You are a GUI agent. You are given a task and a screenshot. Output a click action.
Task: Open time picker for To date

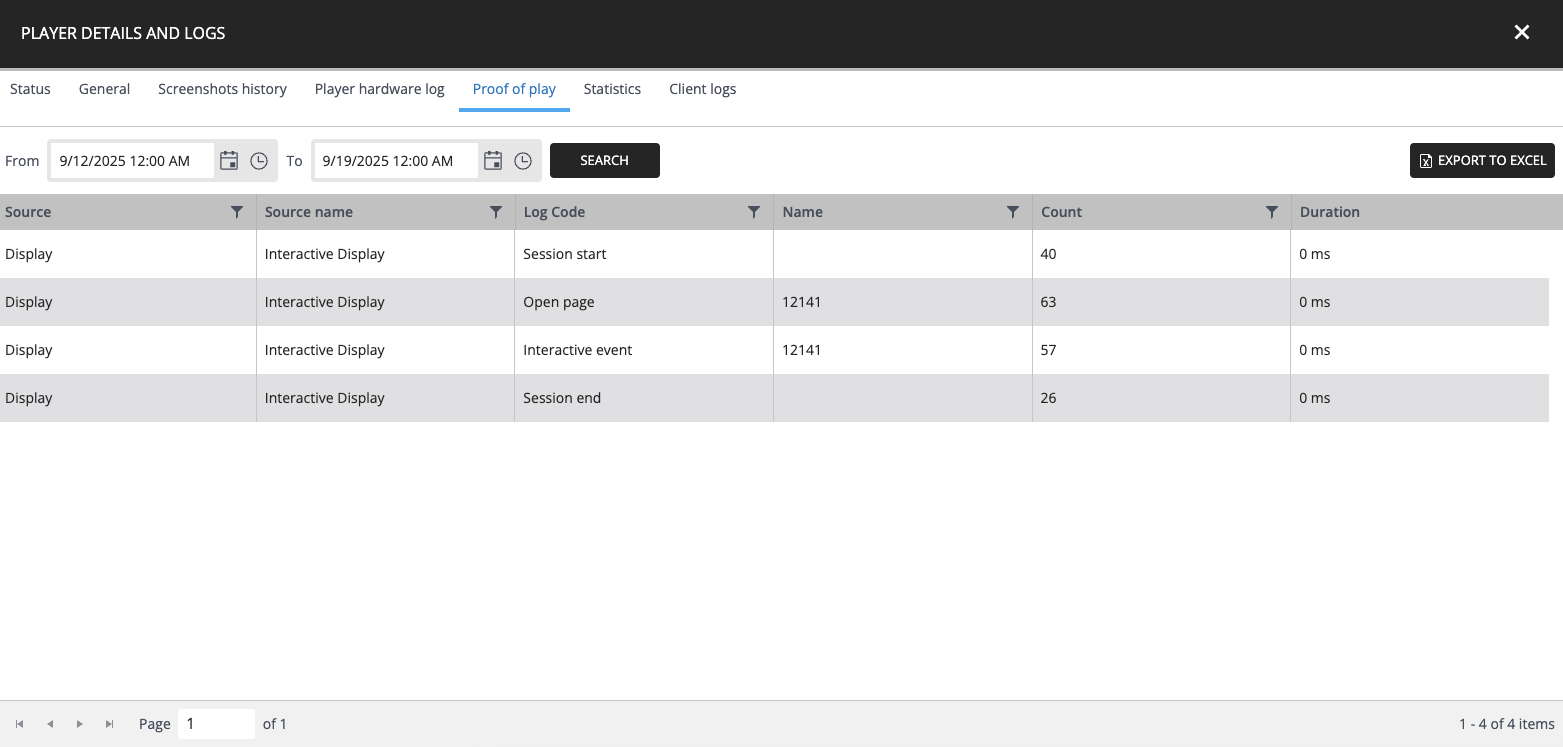click(523, 161)
